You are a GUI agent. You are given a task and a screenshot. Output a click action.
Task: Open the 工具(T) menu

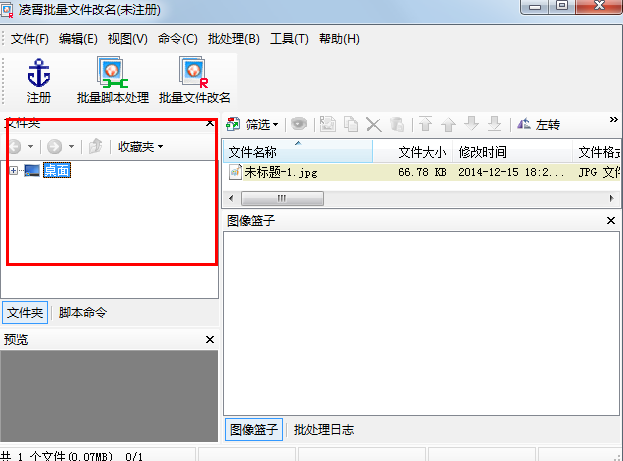pyautogui.click(x=289, y=39)
